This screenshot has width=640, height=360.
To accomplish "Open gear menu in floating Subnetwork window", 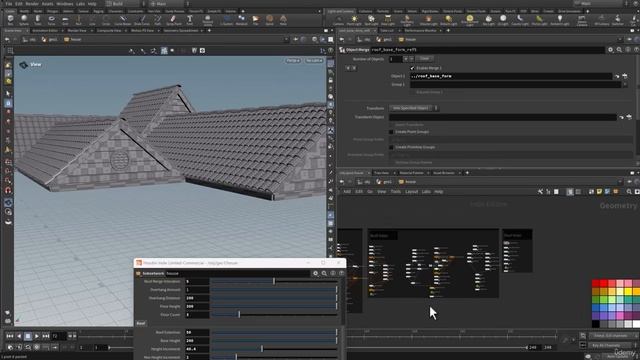I will pyautogui.click(x=316, y=273).
